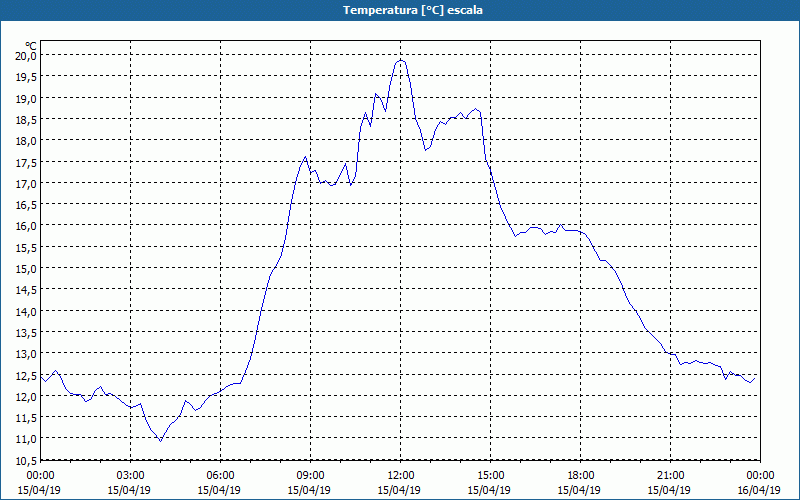Click the 20,0 y-axis label
Viewport: 800px width, 500px height.
(x=27, y=56)
